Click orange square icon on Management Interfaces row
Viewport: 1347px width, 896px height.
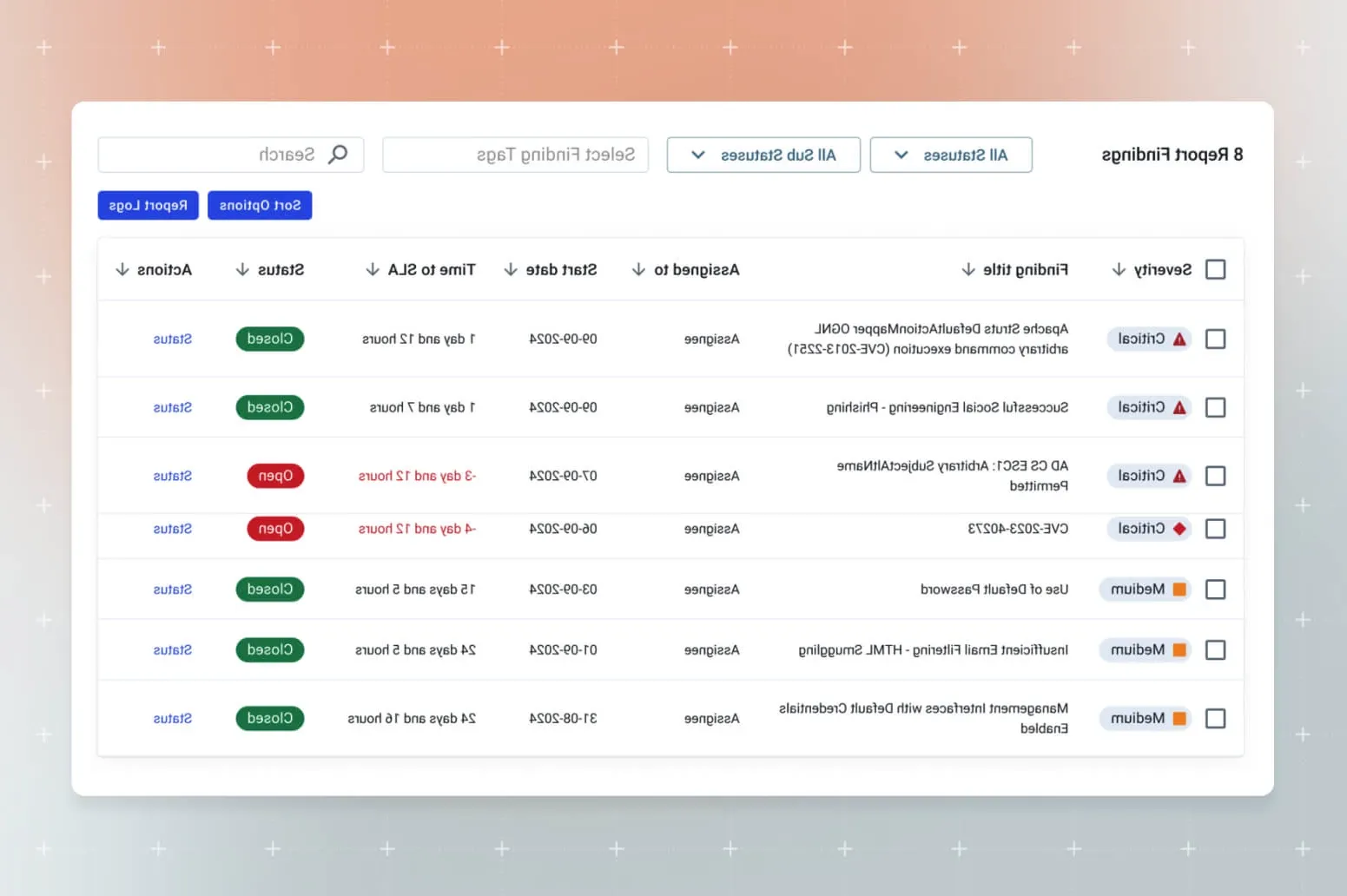(1179, 719)
